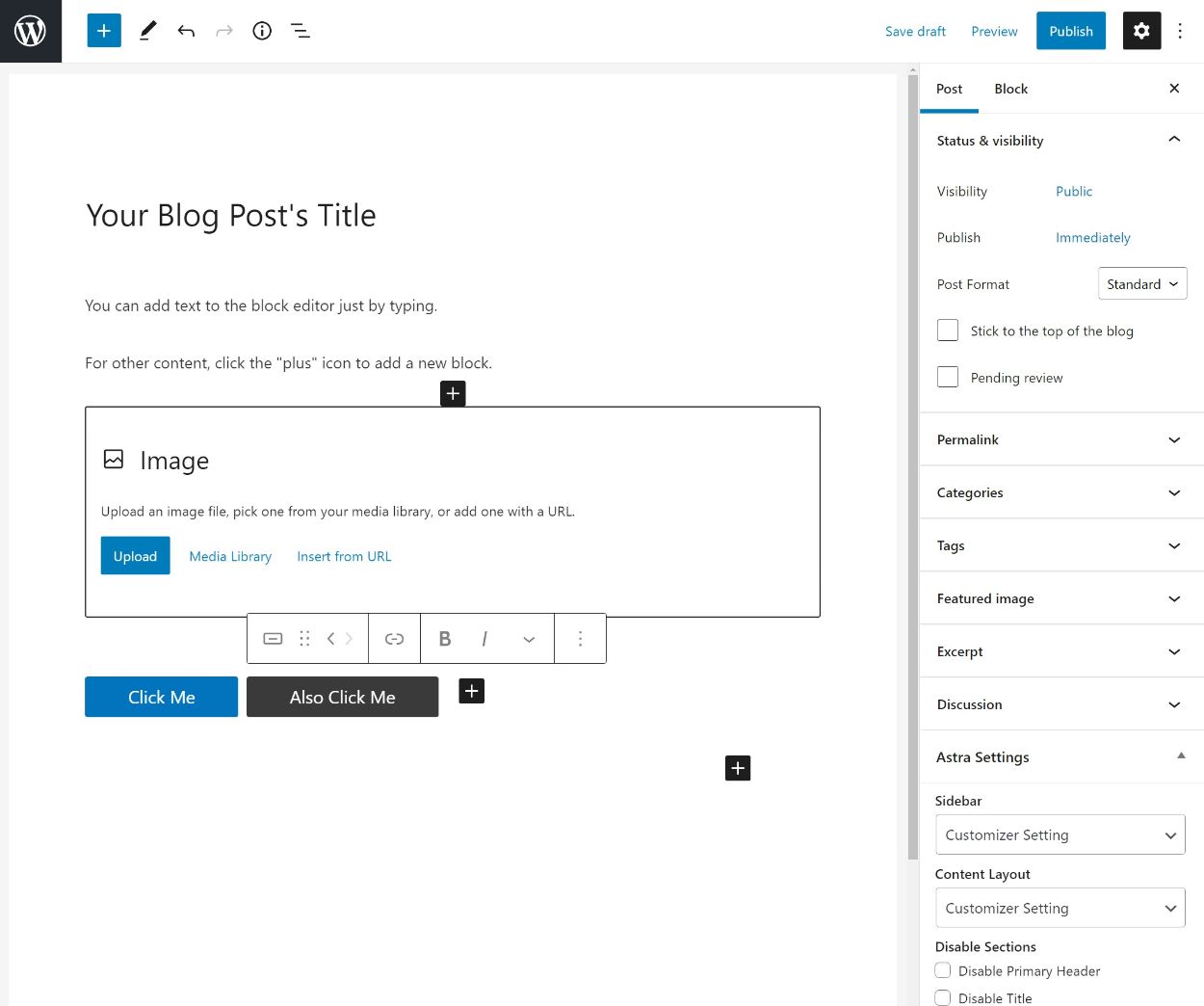
Task: Click Save draft
Action: (x=915, y=31)
